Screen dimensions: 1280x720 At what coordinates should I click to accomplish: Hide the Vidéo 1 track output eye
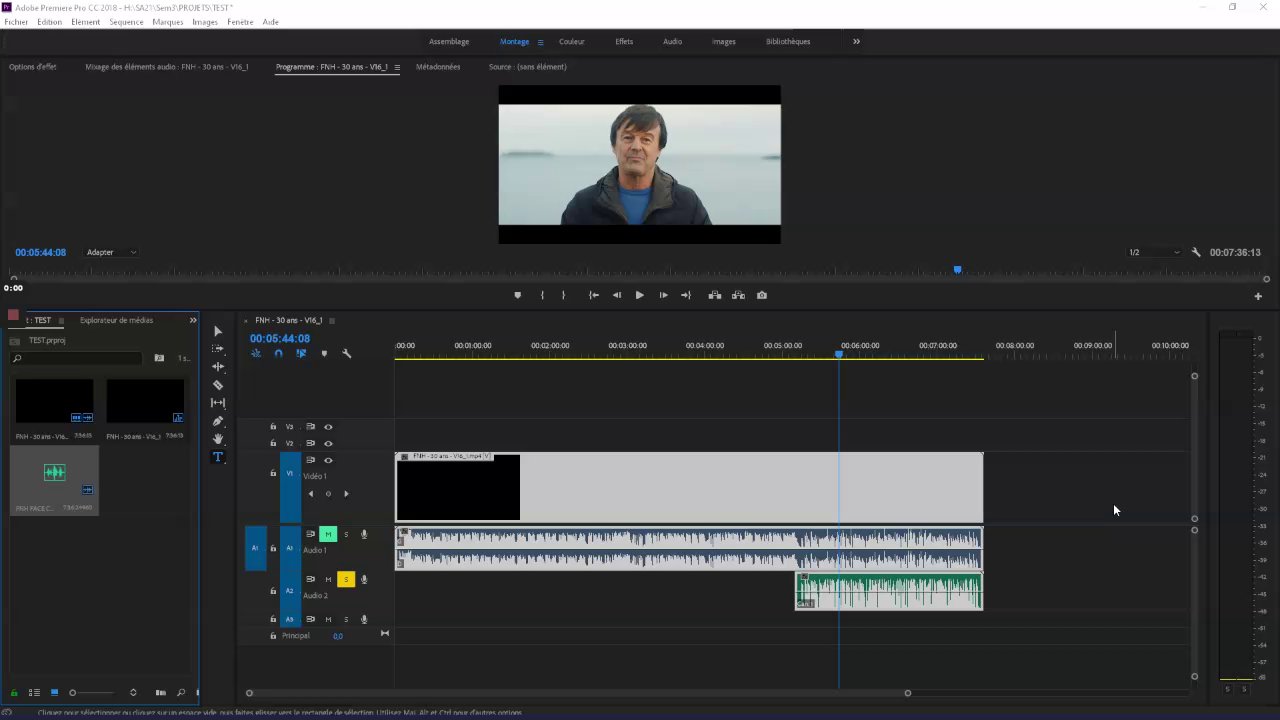(x=328, y=460)
